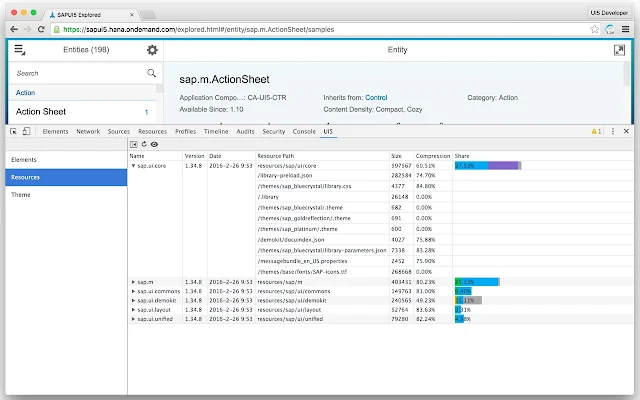Refresh the UI5 resources list
Viewport: 640px width, 400px height.
click(144, 144)
